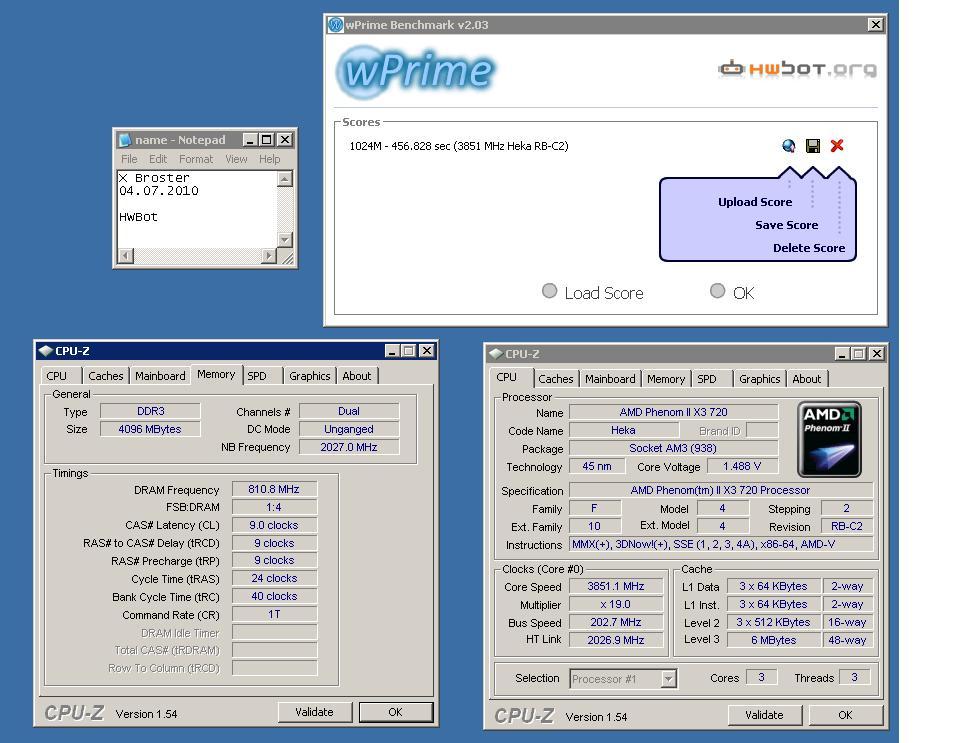
Task: Switch to About tab in left CPU-Z window
Action: pyautogui.click(x=357, y=376)
